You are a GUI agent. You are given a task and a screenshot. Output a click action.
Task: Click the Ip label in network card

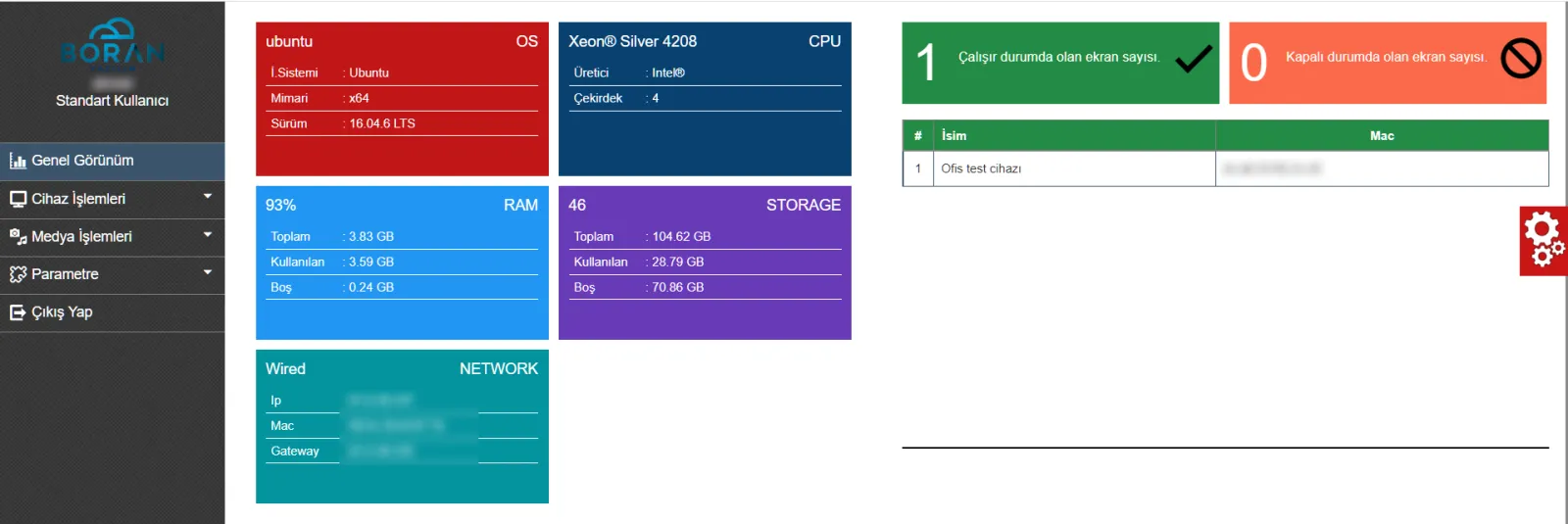pyautogui.click(x=276, y=400)
